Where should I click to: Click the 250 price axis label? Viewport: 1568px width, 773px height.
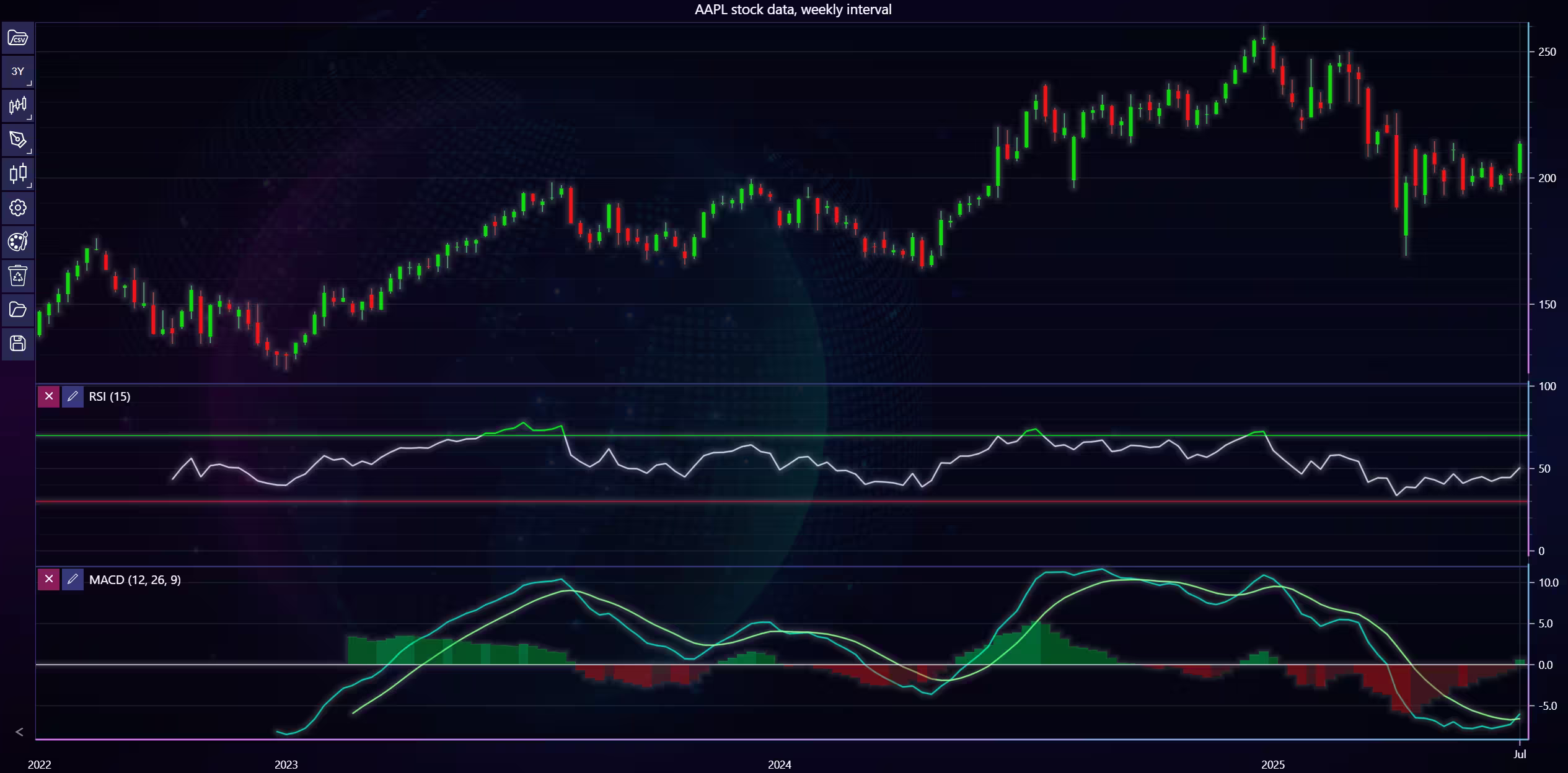coord(1547,52)
